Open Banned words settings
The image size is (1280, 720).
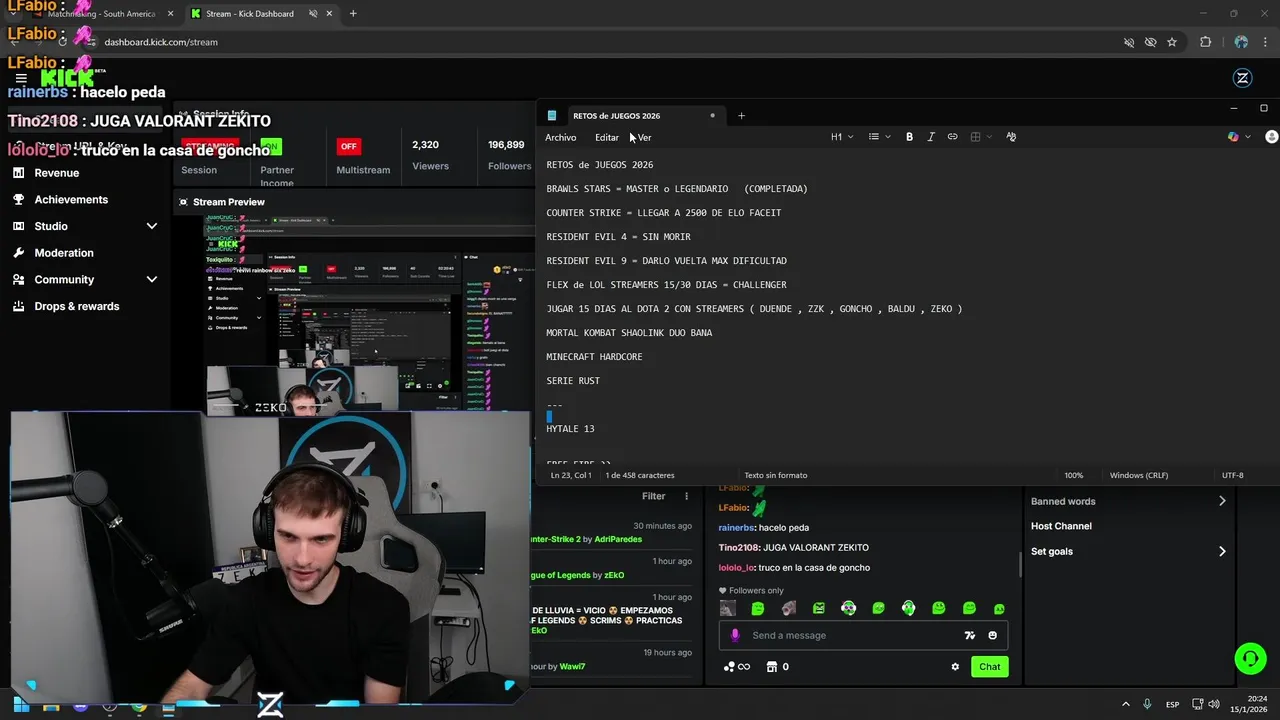(x=1128, y=501)
